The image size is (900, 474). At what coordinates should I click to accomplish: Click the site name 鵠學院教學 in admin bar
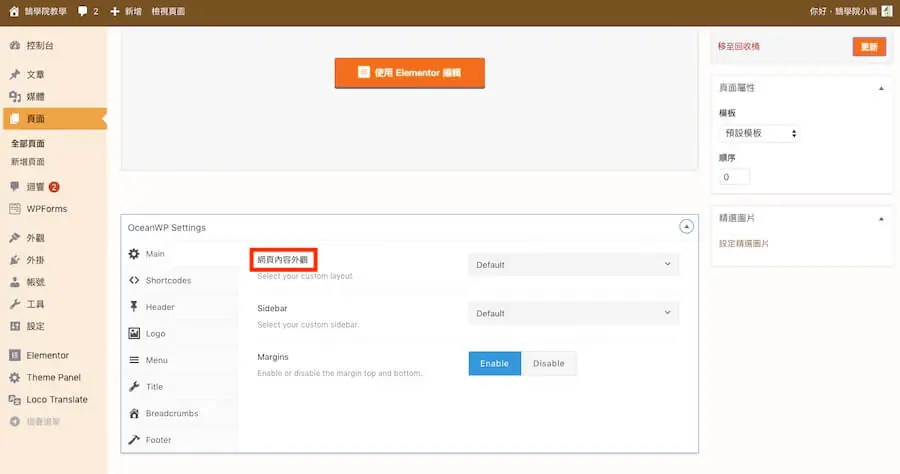(x=45, y=11)
